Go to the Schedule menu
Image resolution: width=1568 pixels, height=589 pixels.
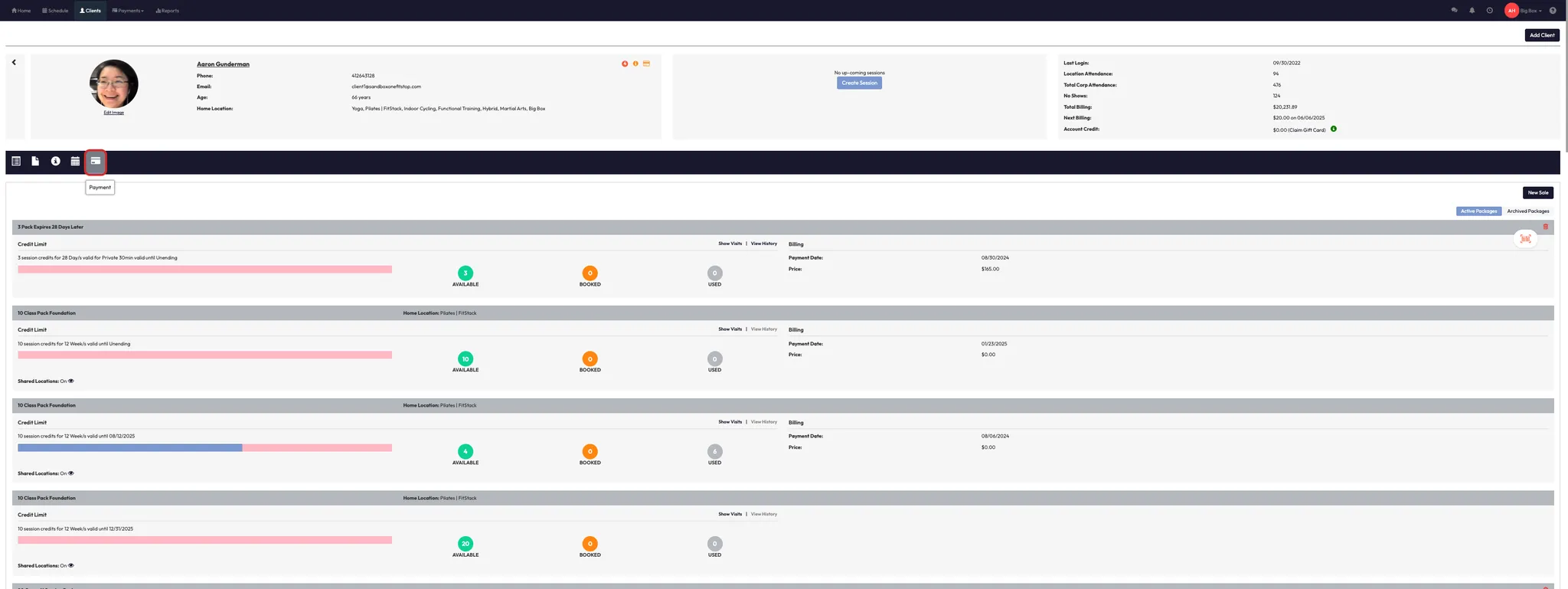coord(55,11)
